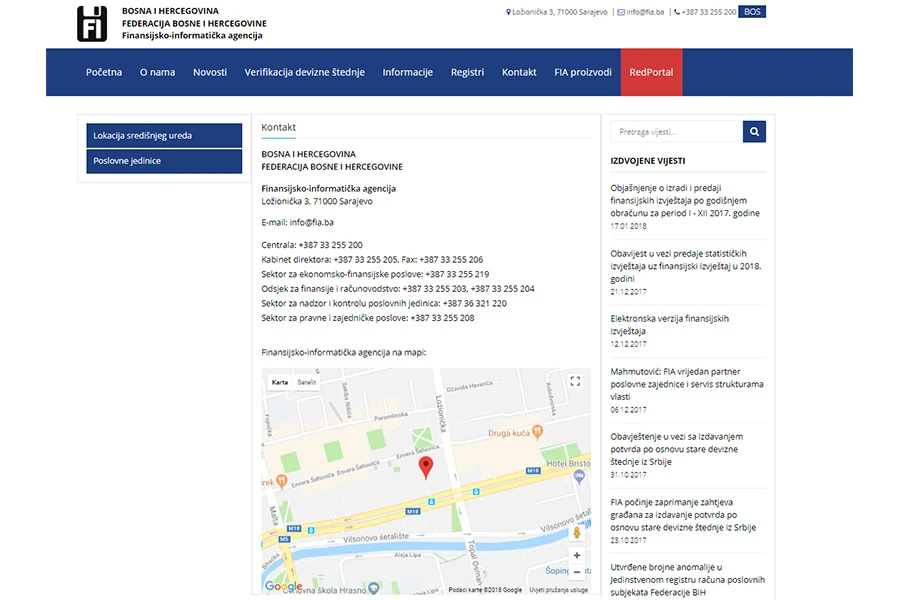Open news Mahmutović: FIA vrijedan partner

coord(687,384)
